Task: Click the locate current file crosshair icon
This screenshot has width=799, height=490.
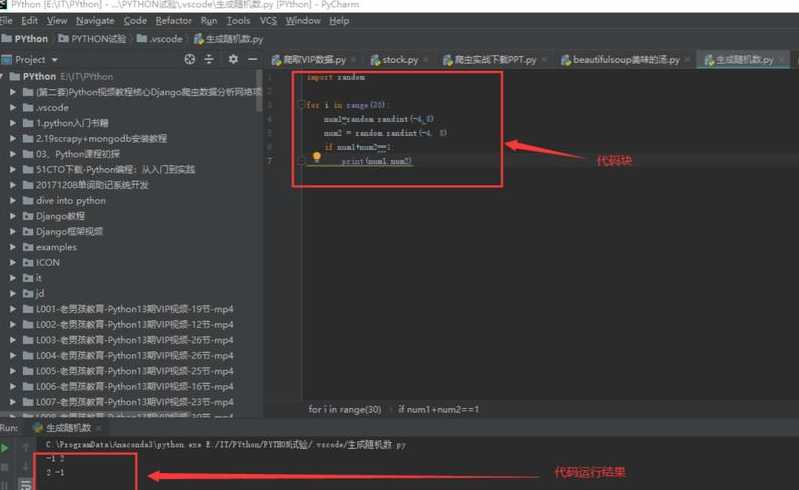Action: [x=190, y=59]
